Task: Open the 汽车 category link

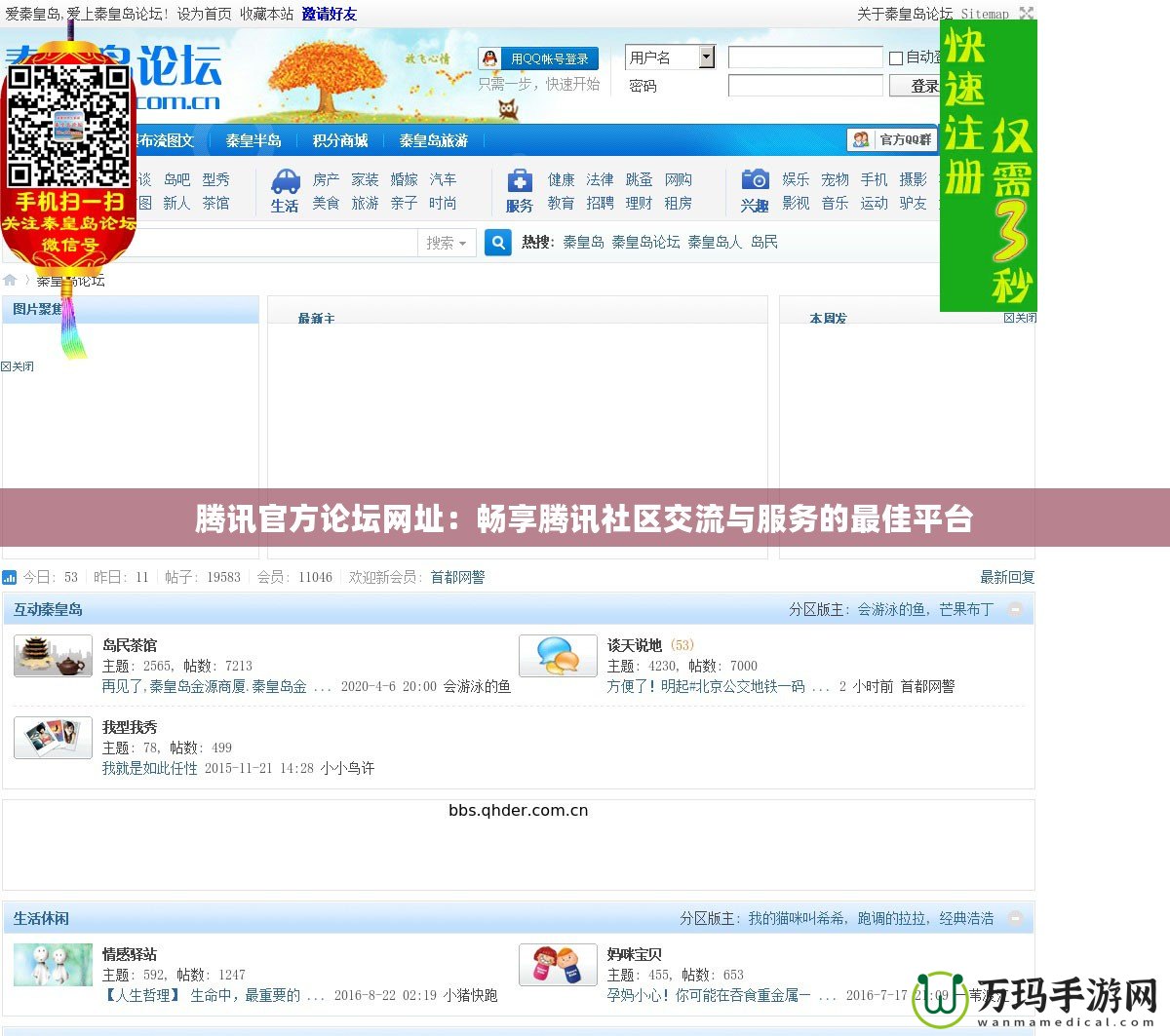Action: coord(443,179)
